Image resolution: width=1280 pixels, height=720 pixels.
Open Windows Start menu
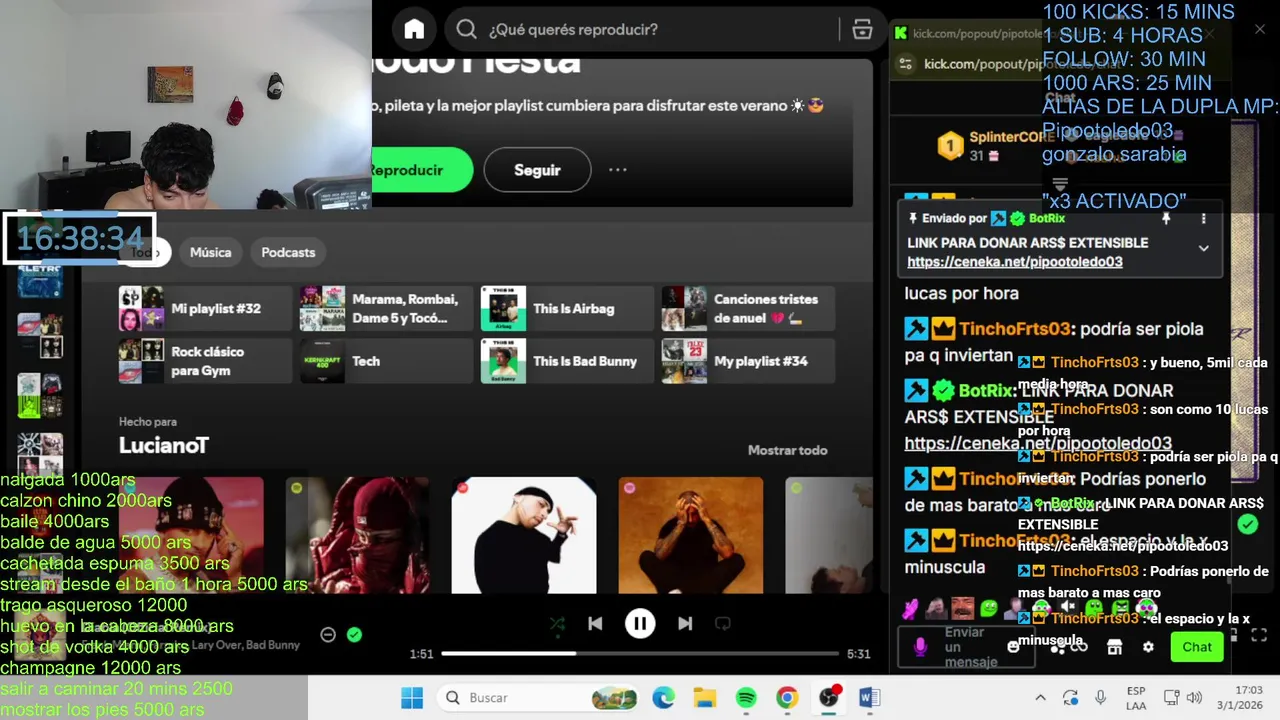click(412, 698)
